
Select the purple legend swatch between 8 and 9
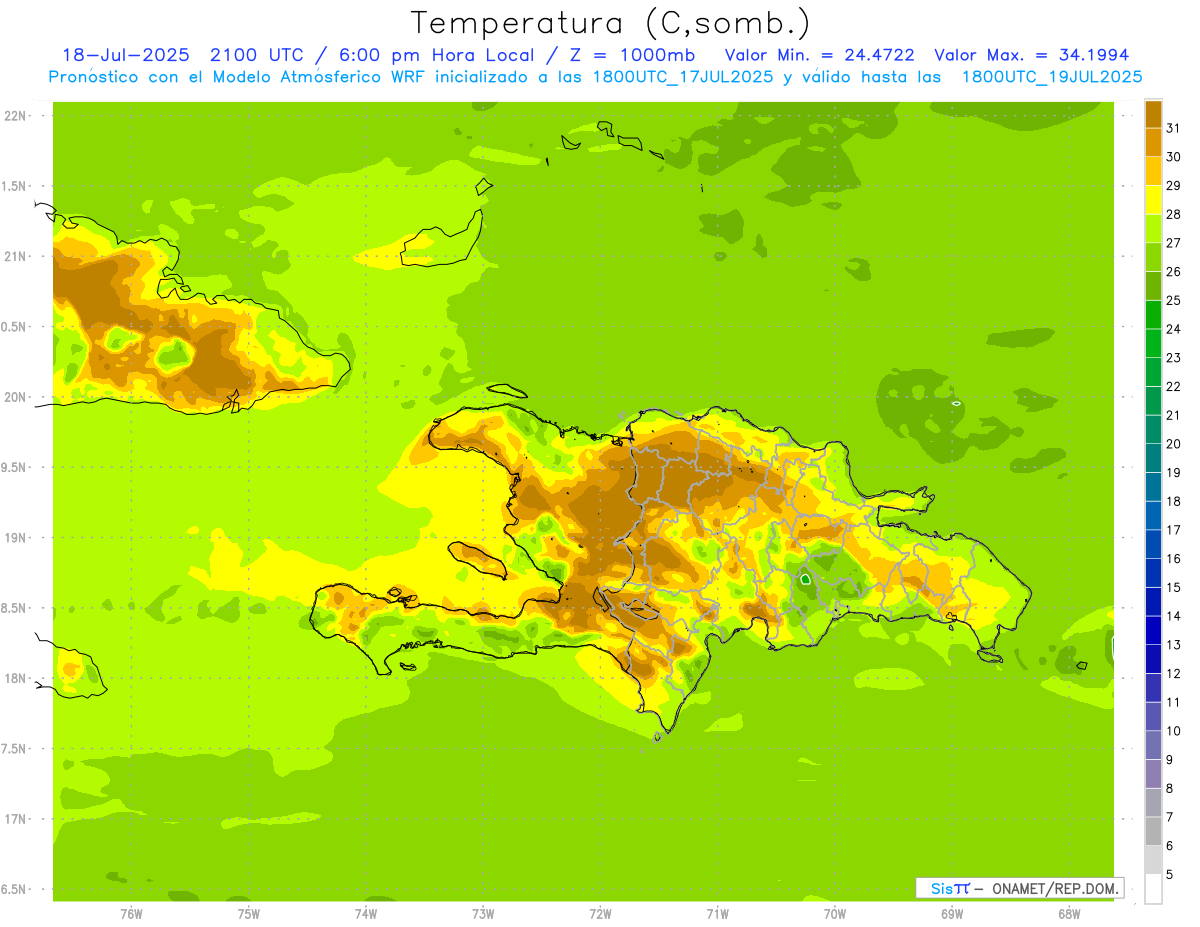pyautogui.click(x=1153, y=774)
